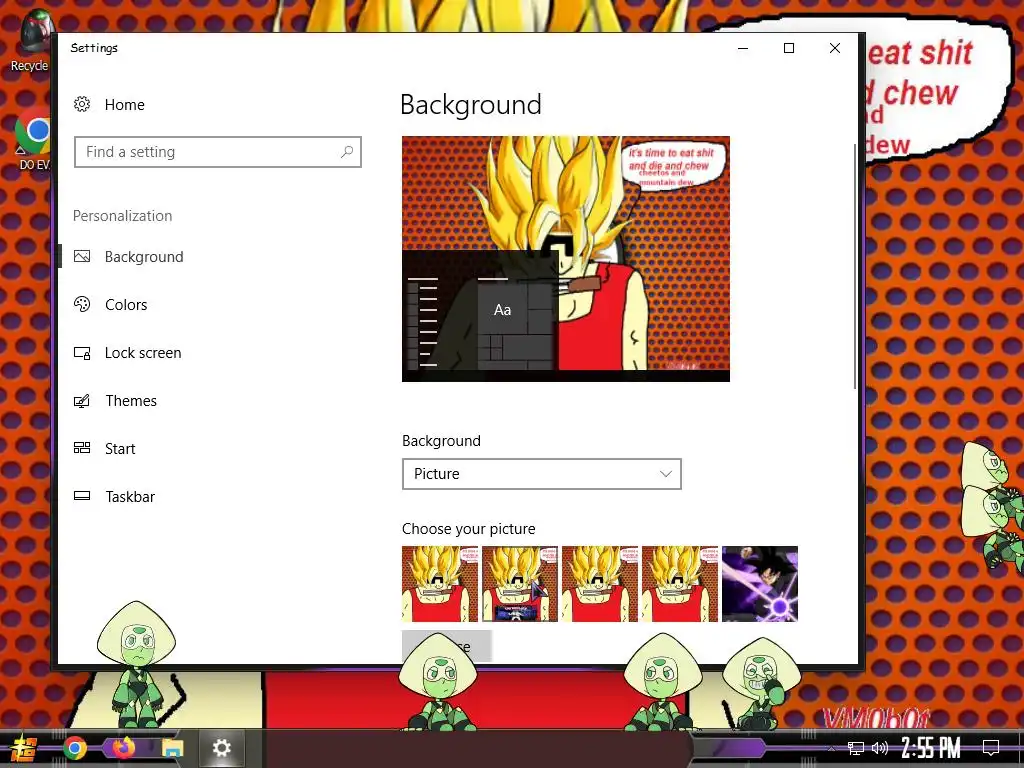This screenshot has height=768, width=1024.
Task: Launch Chrome from the taskbar
Action: point(74,748)
